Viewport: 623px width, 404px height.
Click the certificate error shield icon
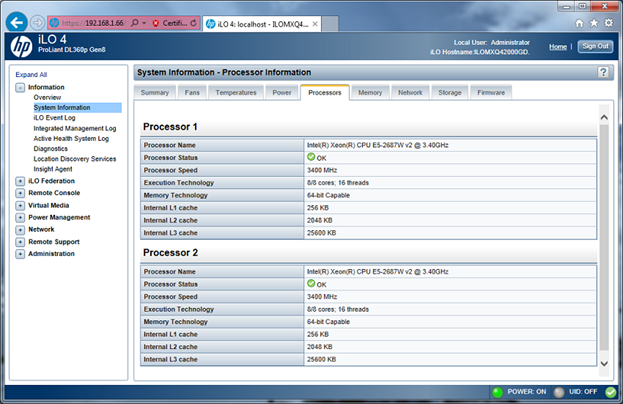pos(156,23)
